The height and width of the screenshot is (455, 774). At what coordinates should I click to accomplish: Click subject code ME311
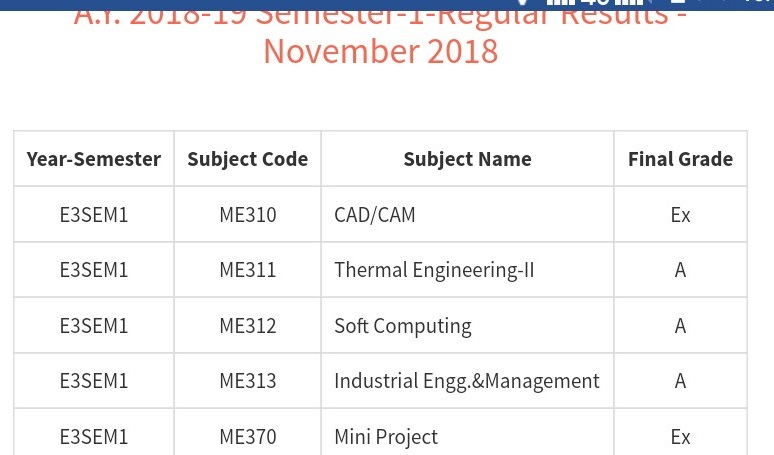click(x=248, y=270)
